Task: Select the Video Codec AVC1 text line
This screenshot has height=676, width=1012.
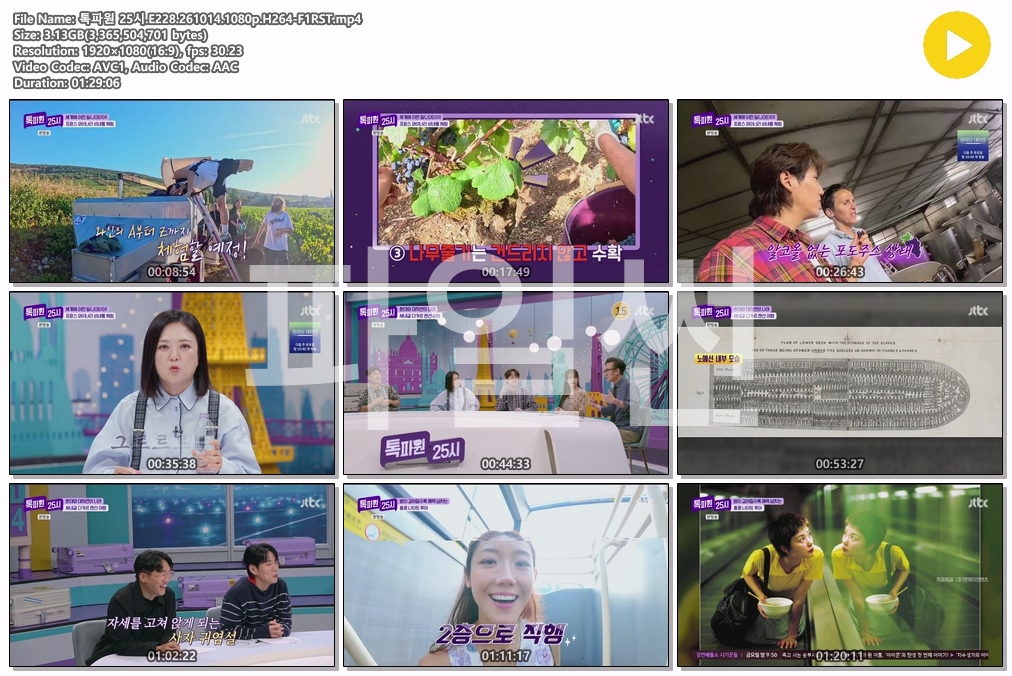Action: [126, 67]
